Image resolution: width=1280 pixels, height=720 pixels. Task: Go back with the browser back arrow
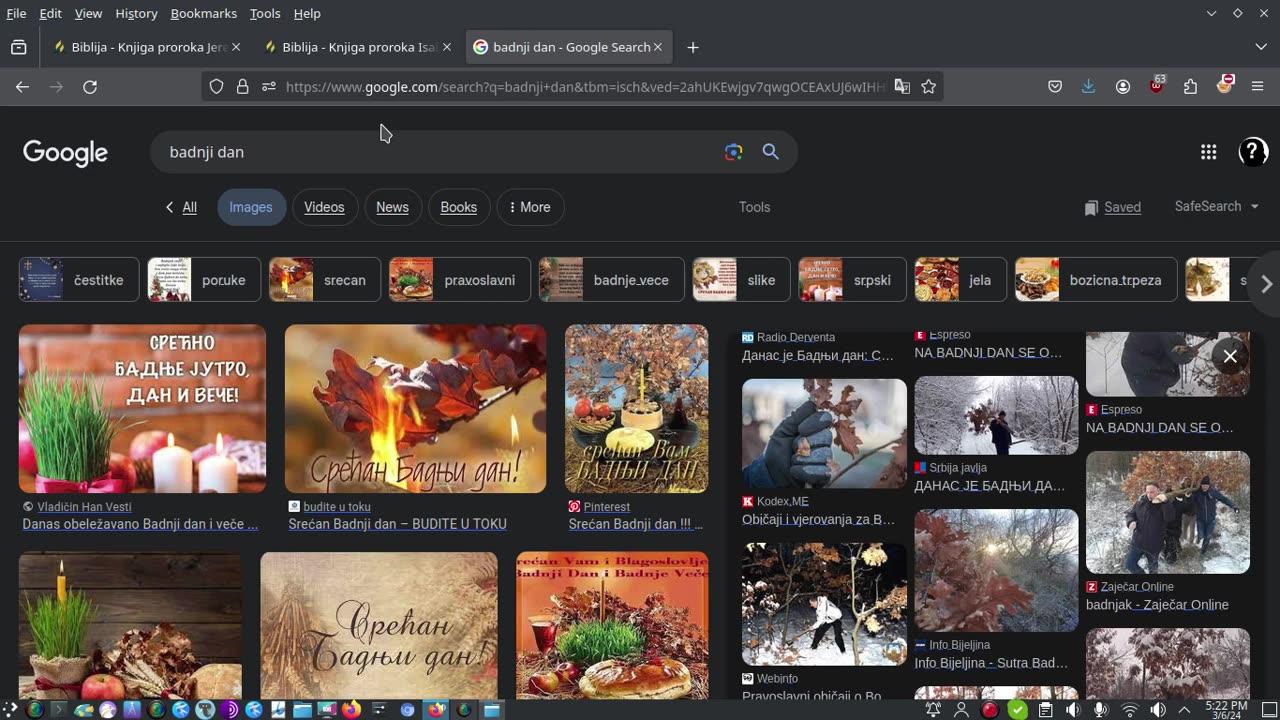coord(22,87)
